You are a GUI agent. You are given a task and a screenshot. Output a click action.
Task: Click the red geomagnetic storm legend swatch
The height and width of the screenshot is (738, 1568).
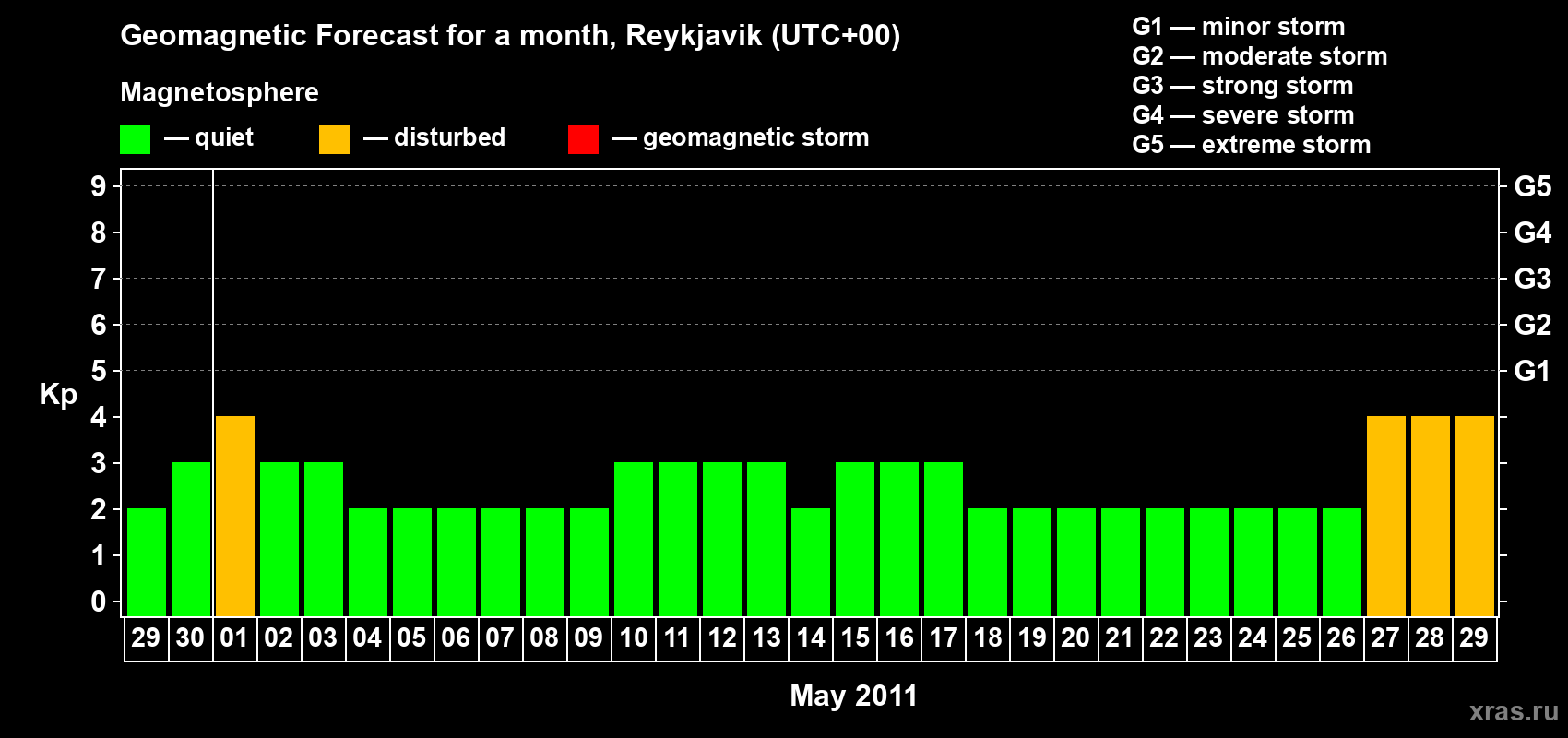pos(583,139)
